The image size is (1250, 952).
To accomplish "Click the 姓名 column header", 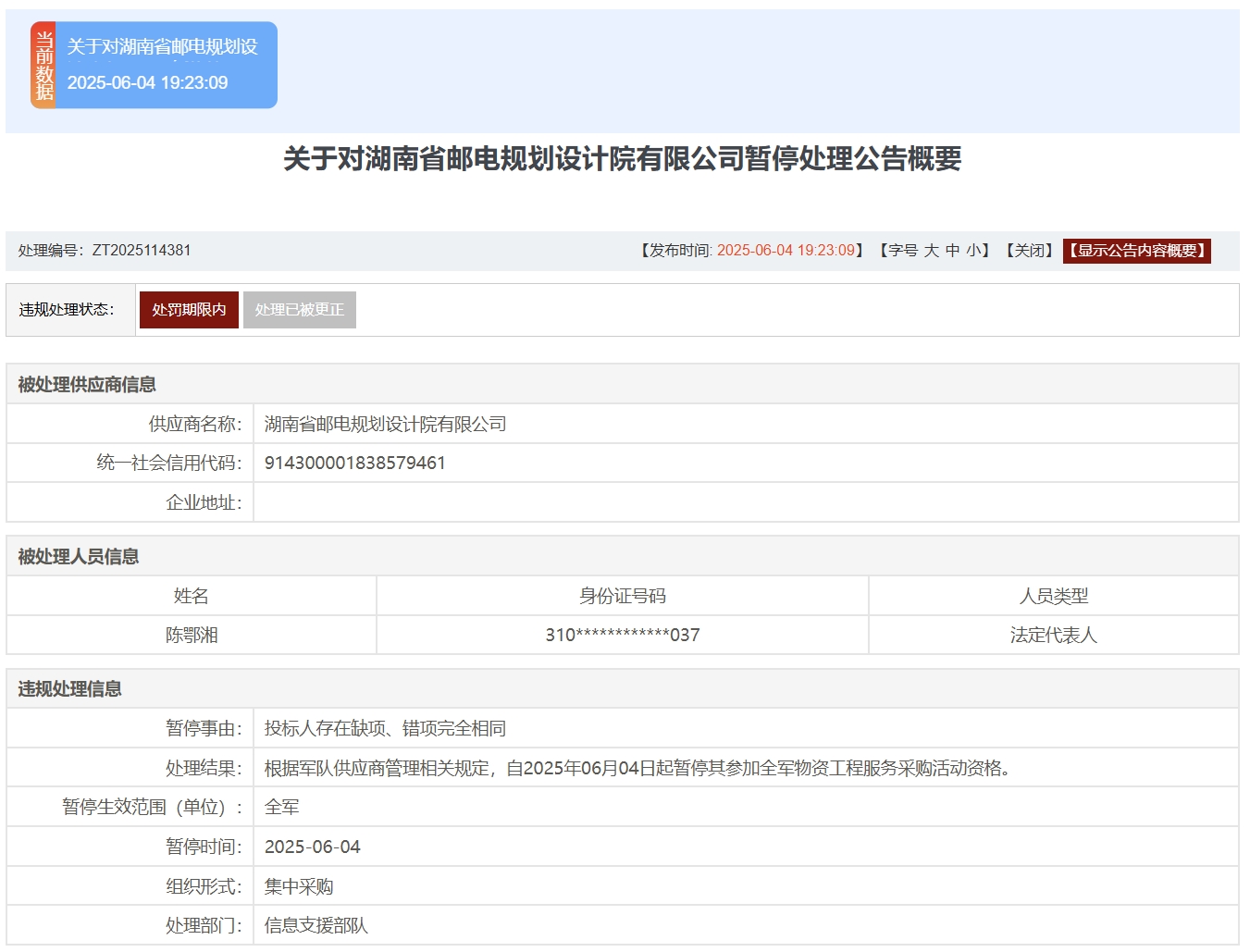I will tap(192, 597).
